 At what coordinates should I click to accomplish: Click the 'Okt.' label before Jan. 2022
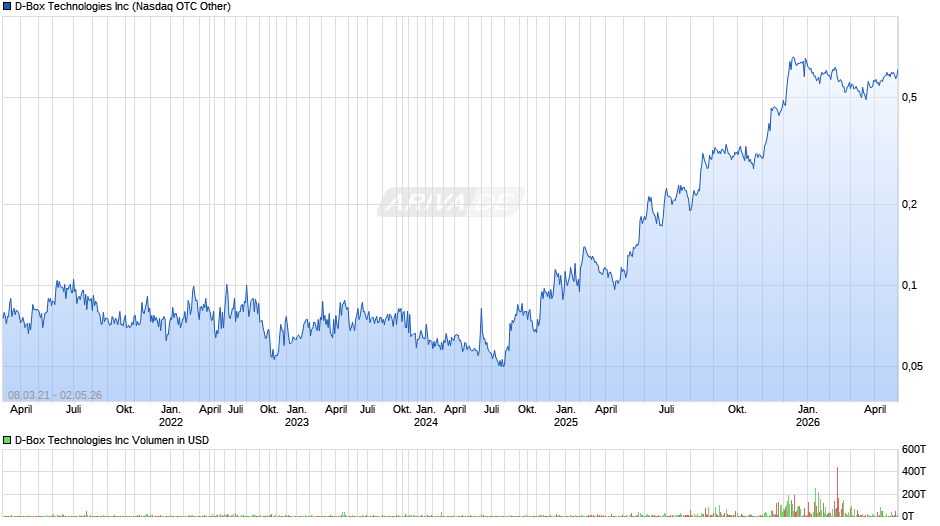click(x=125, y=410)
